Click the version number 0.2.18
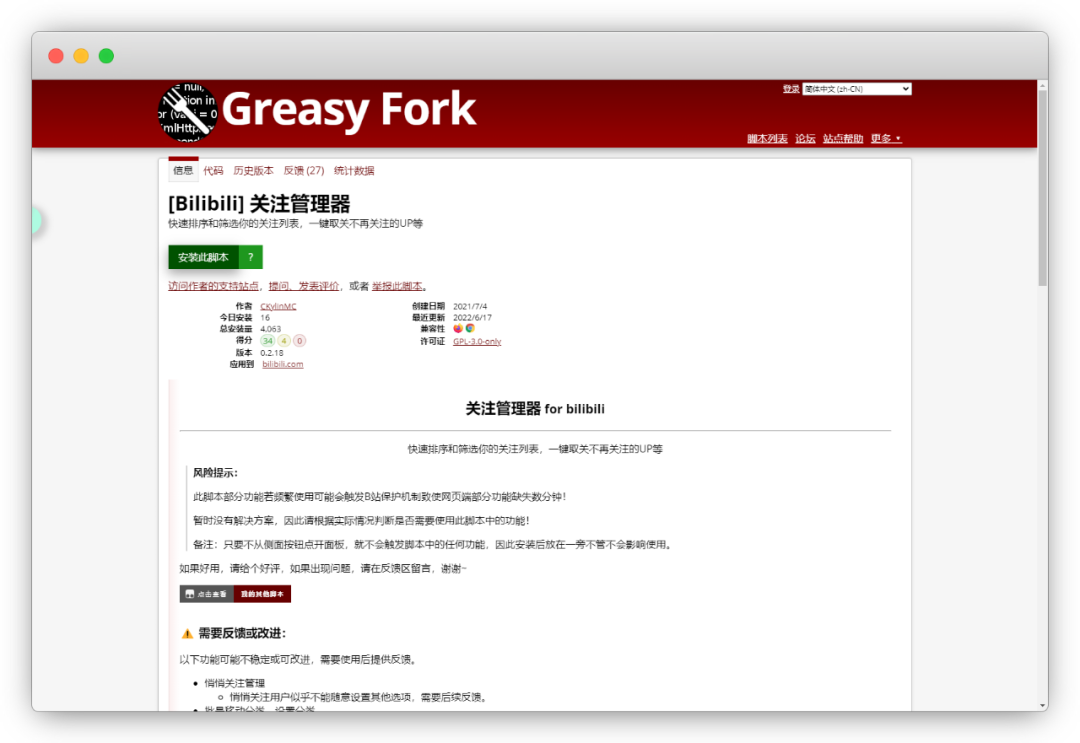Viewport: 1080px width, 743px height. tap(272, 353)
